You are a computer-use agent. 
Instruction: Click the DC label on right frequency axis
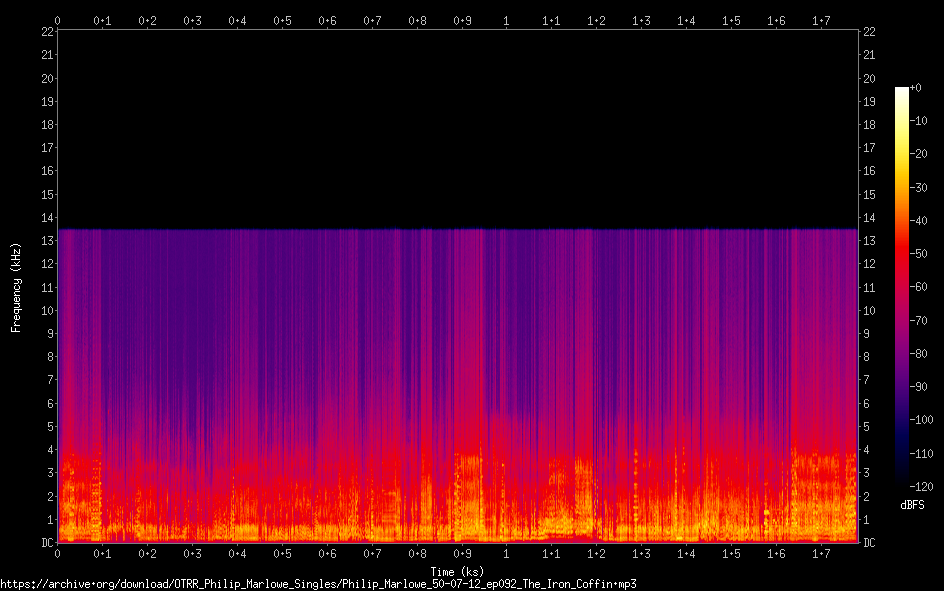tap(869, 543)
